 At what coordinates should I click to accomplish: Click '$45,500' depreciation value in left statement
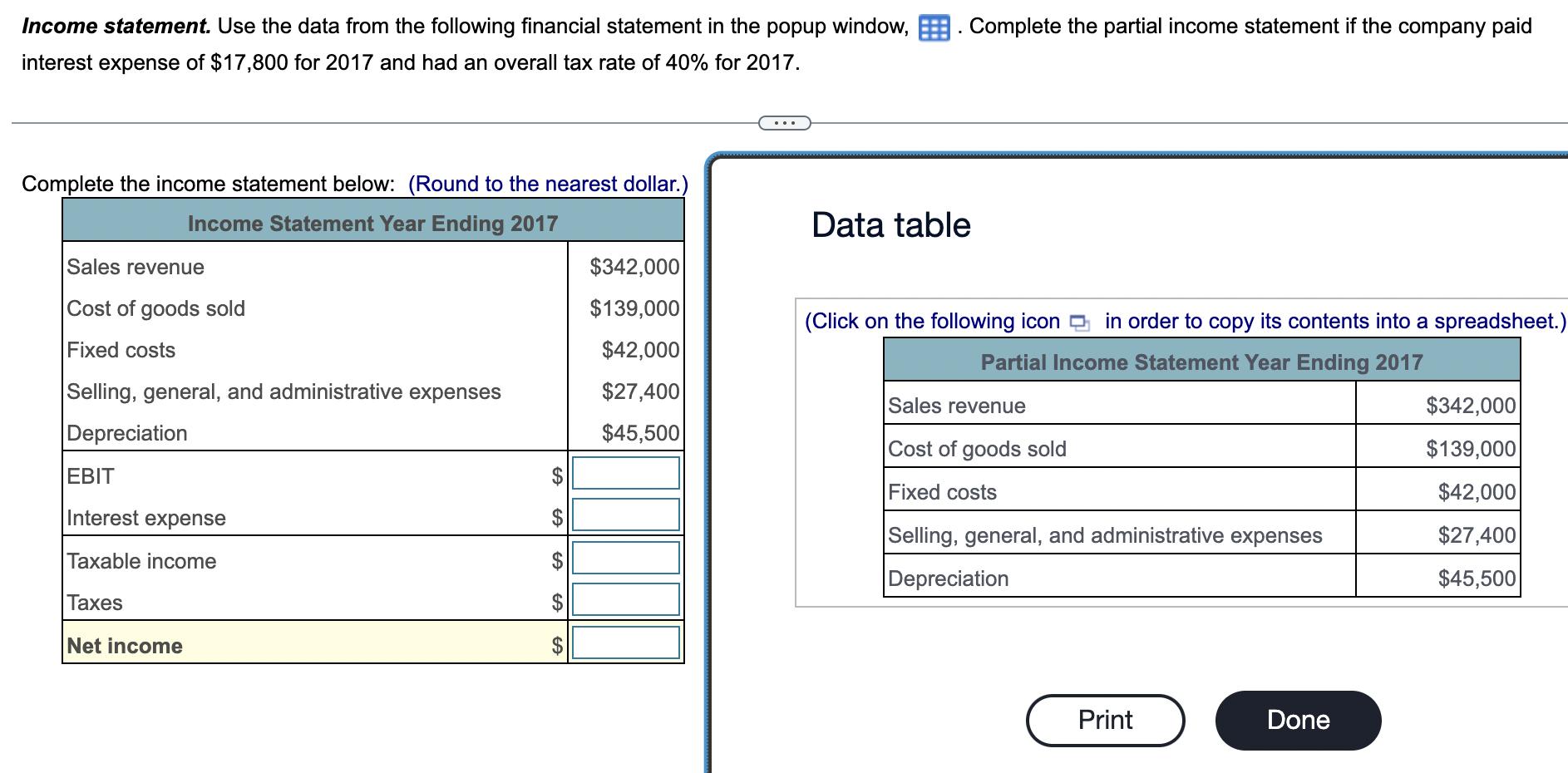(640, 433)
